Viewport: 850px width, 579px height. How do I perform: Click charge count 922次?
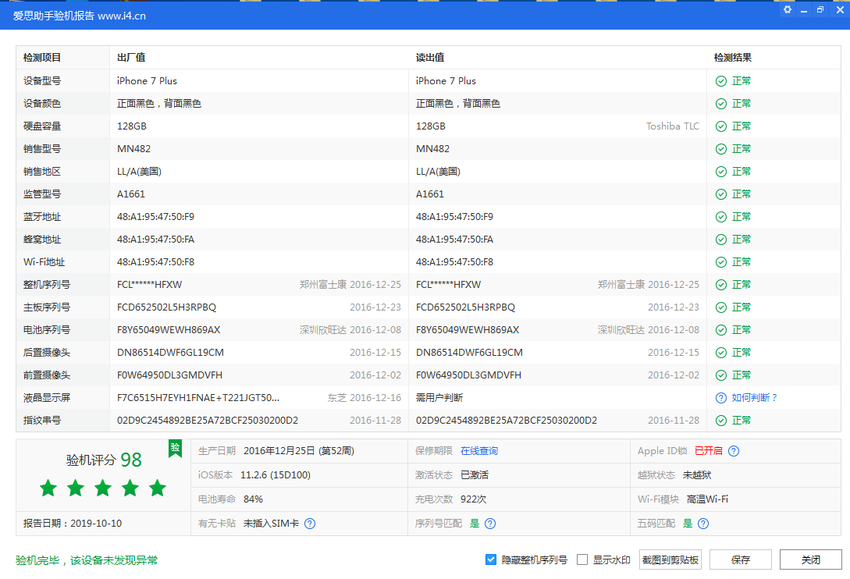473,499
